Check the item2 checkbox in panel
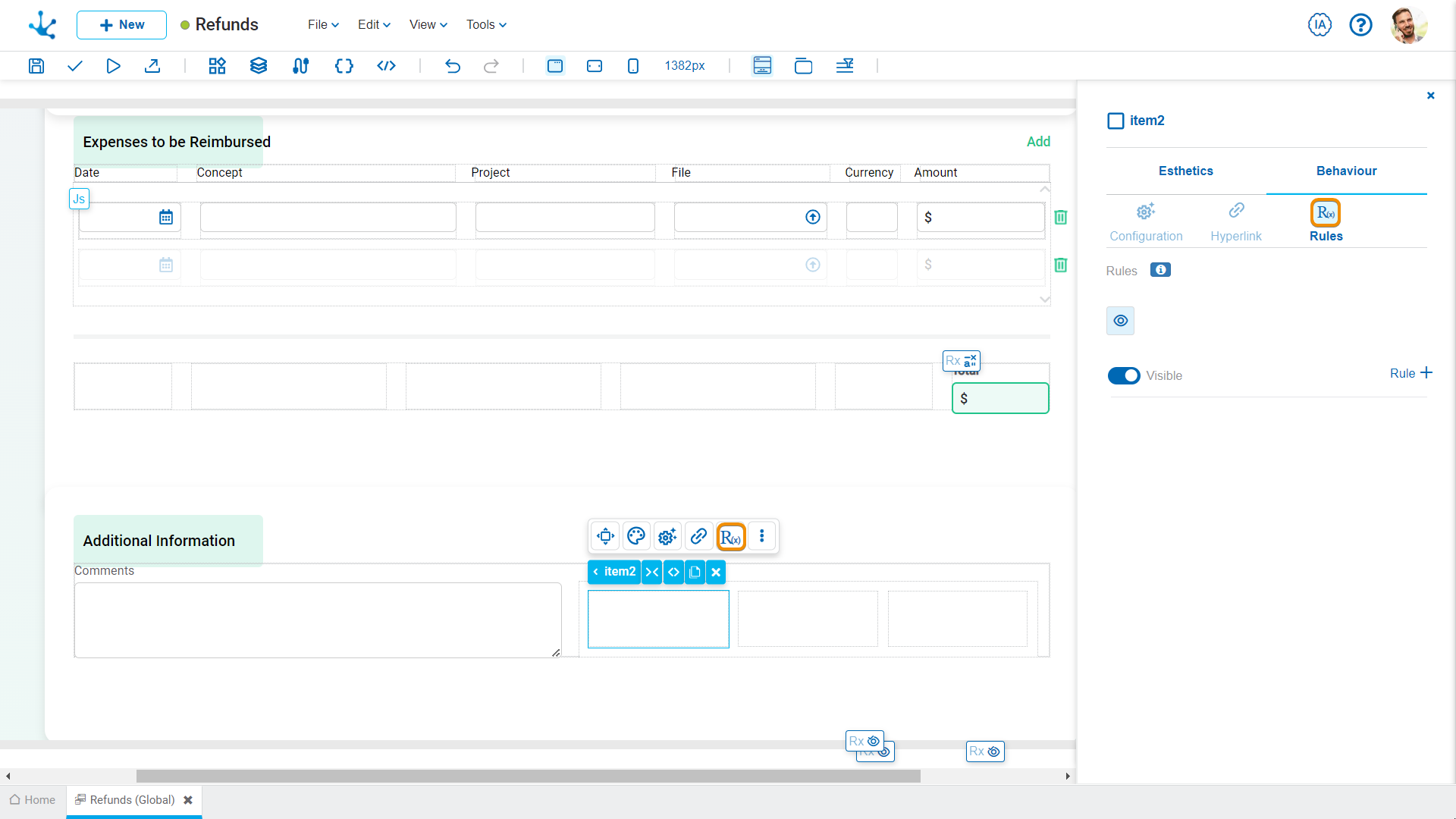Screen dimensions: 1456x819 [1116, 121]
